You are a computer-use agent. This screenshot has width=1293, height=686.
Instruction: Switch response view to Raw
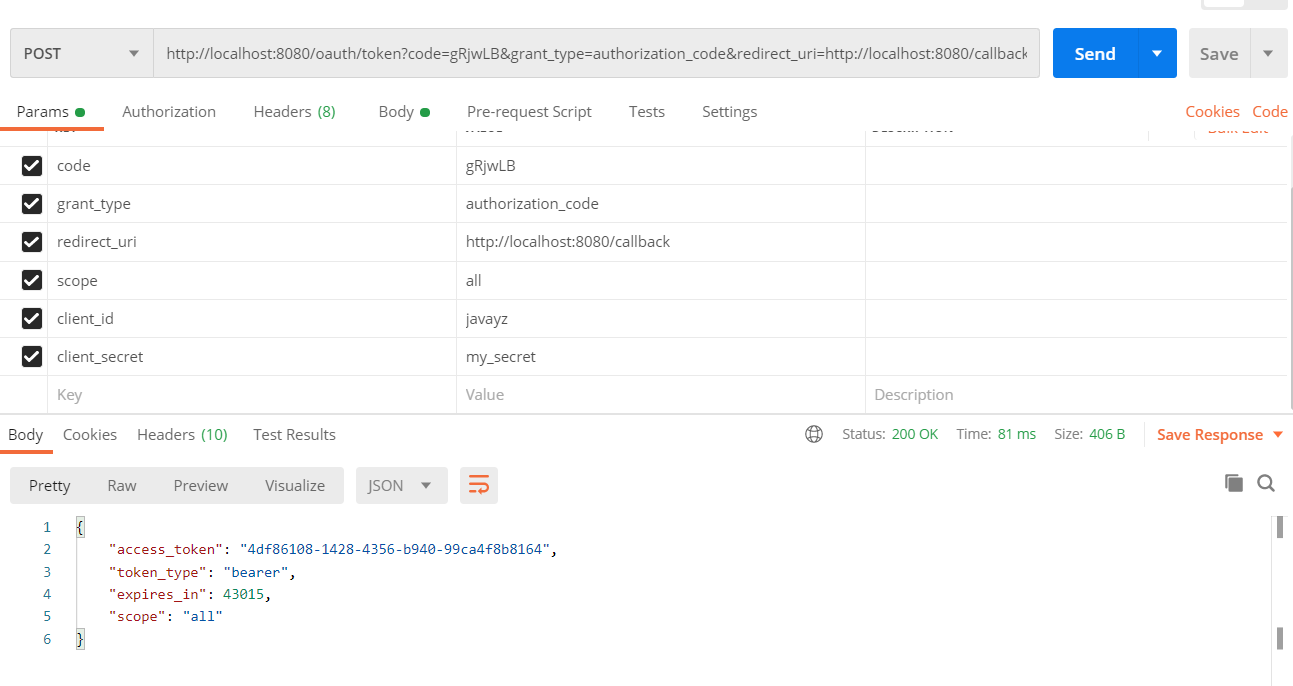(x=122, y=485)
